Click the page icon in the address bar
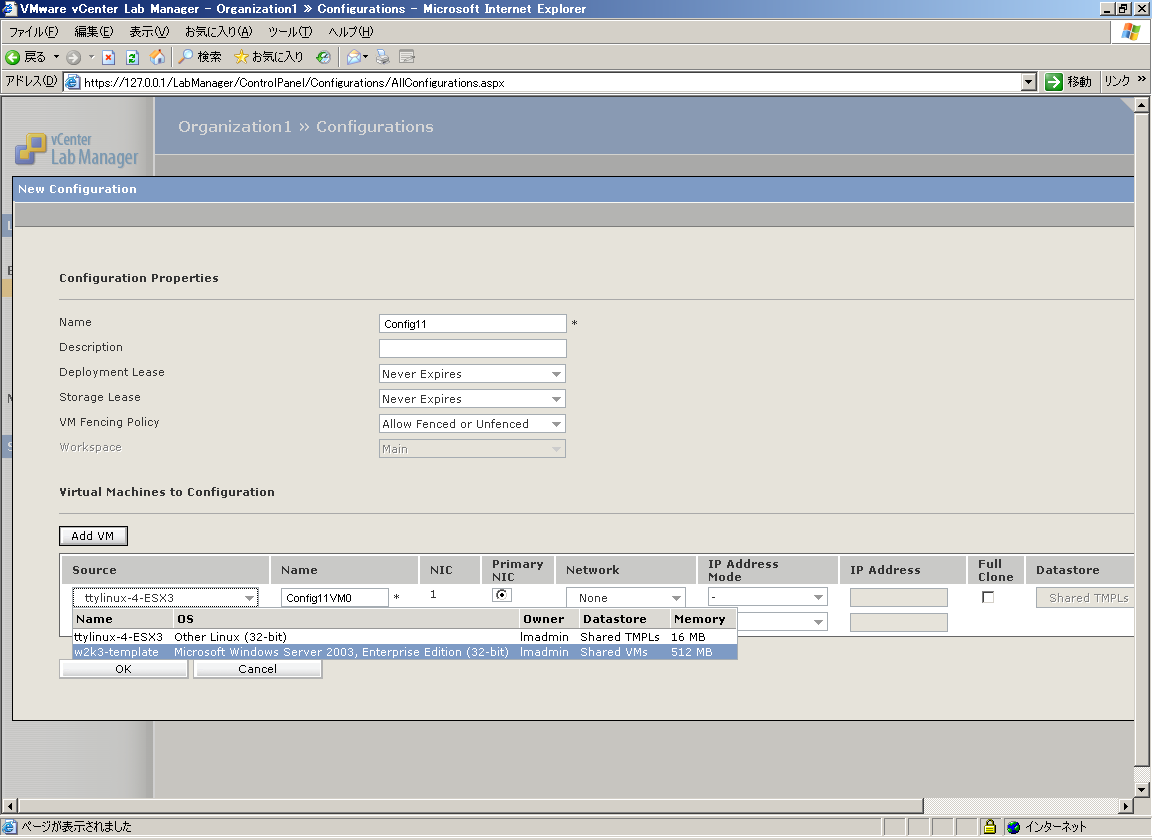 click(x=73, y=82)
